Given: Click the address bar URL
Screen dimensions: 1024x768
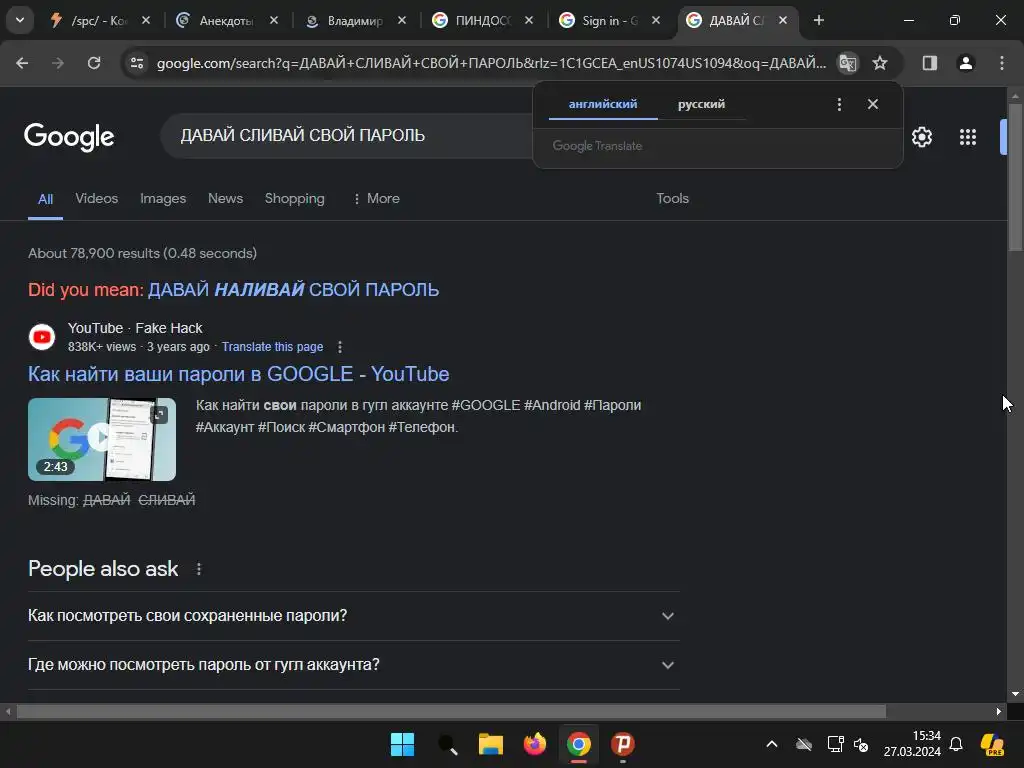Looking at the screenshot, I should click(x=491, y=63).
